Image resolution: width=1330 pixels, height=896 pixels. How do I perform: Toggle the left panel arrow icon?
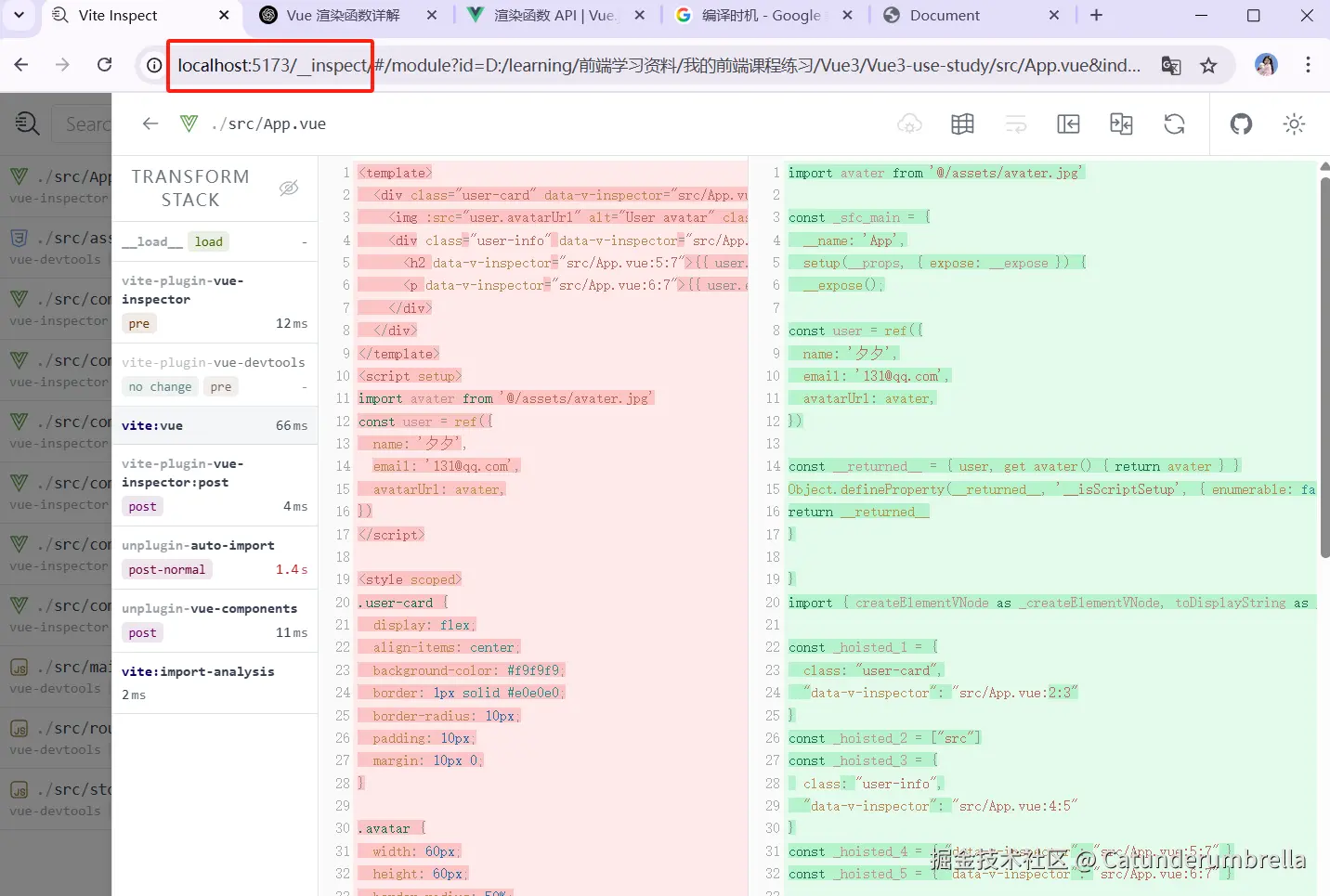(1068, 123)
